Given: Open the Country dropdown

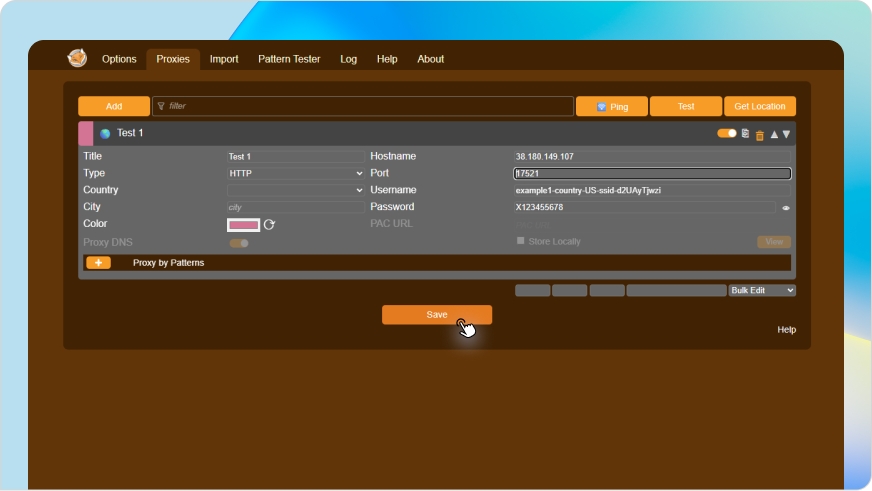Looking at the screenshot, I should point(296,190).
